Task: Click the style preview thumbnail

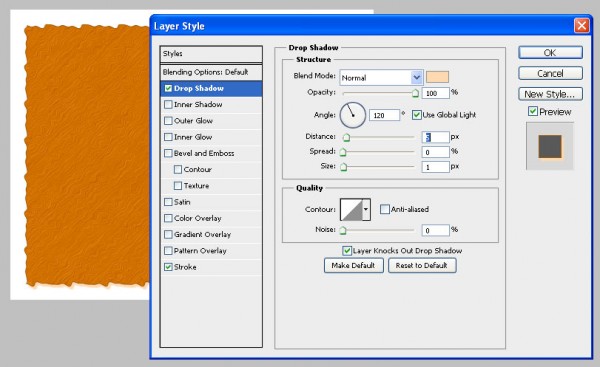Action: (x=550, y=146)
